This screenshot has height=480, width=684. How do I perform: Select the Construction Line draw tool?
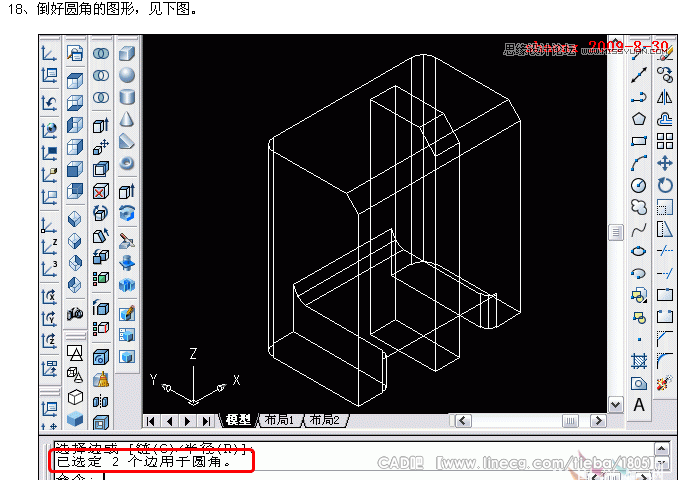click(639, 75)
